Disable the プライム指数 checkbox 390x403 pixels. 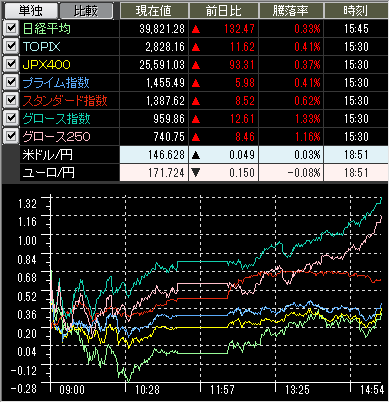pyautogui.click(x=11, y=82)
